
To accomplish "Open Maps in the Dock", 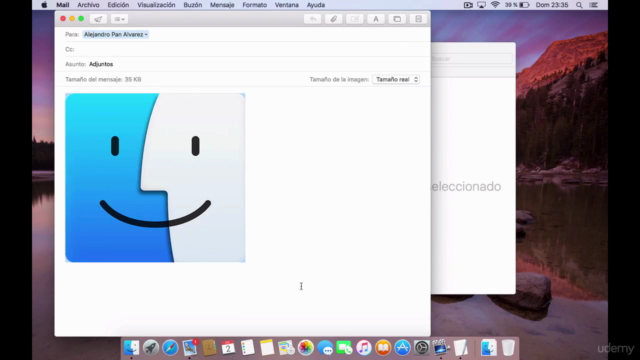I will point(286,348).
